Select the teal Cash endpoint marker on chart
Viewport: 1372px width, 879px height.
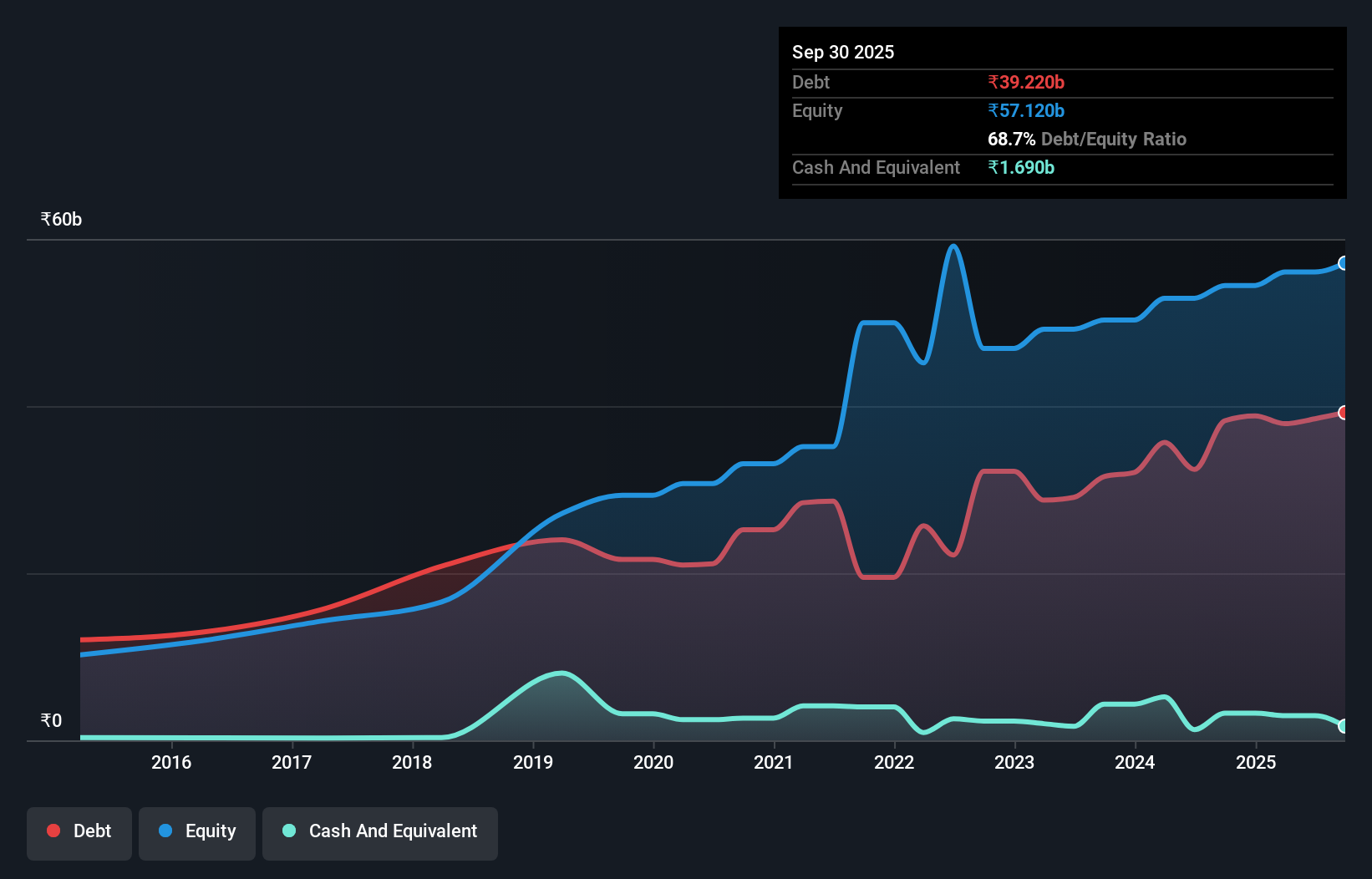1343,727
